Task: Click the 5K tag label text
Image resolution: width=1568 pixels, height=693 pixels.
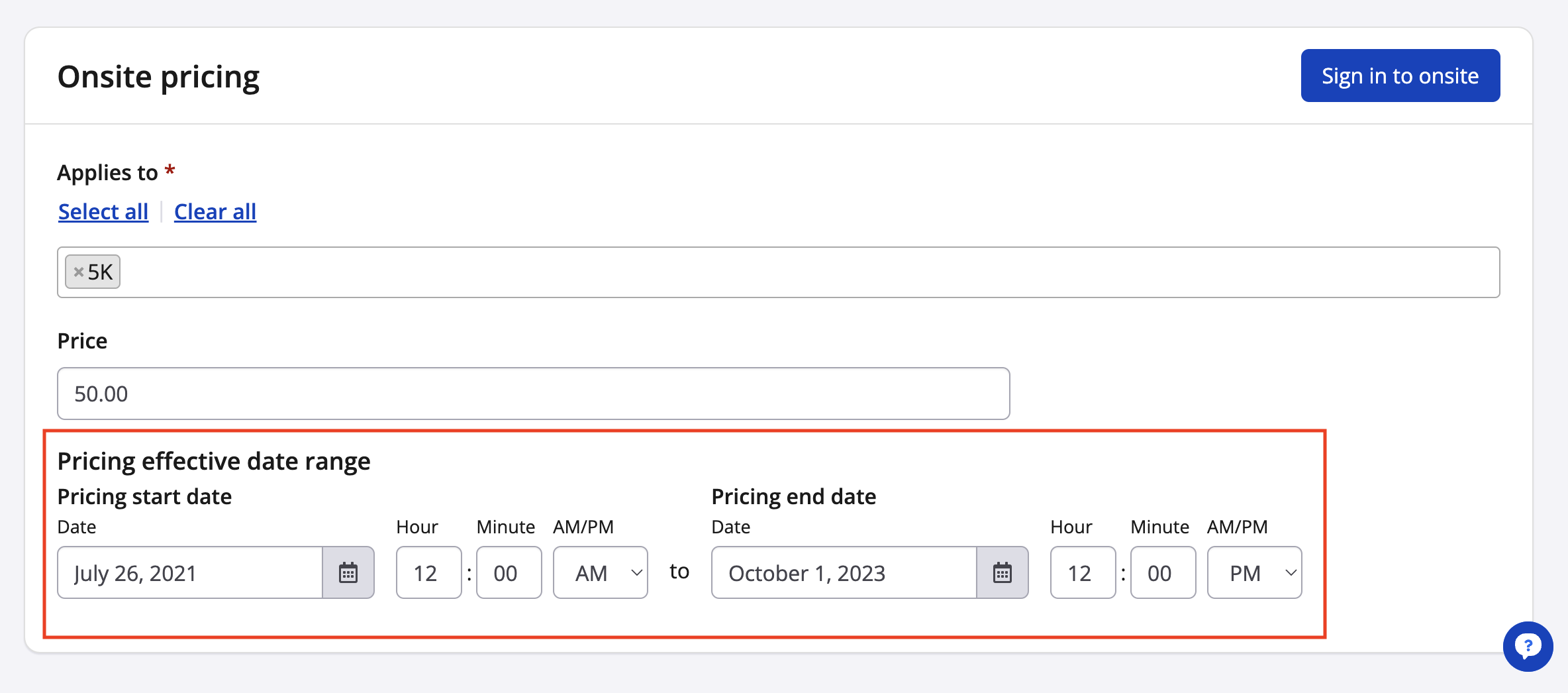Action: click(x=101, y=272)
